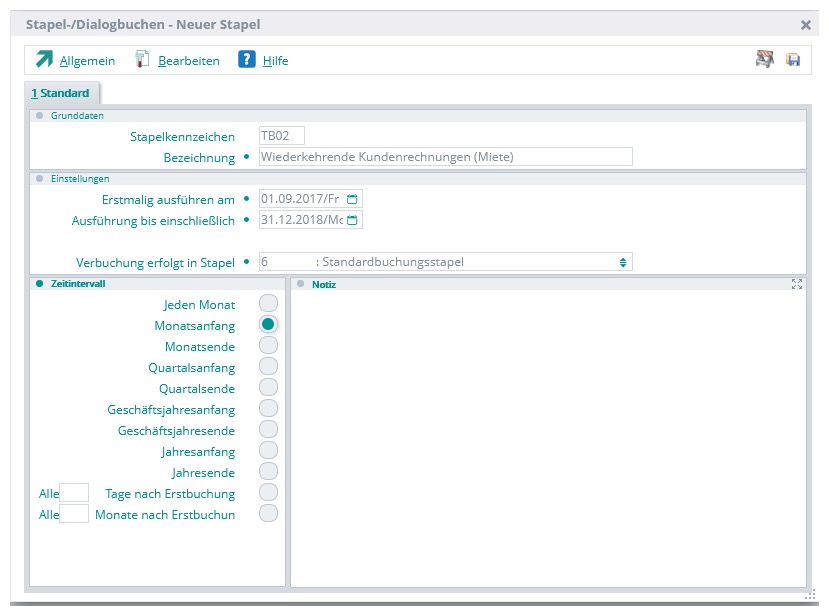Open the Bearbeiten menu
The image size is (829, 616).
188,61
